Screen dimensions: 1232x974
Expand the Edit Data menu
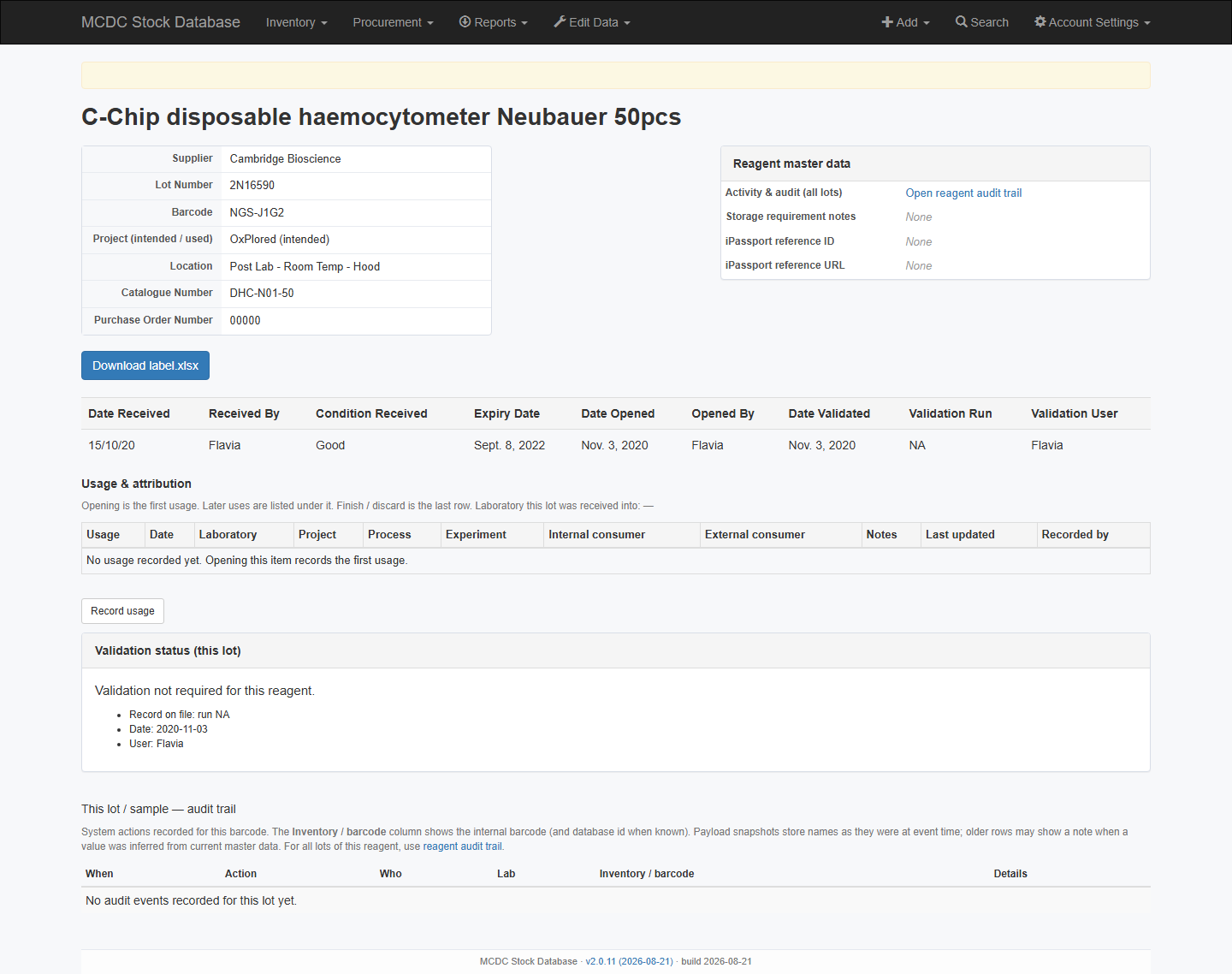pos(592,22)
